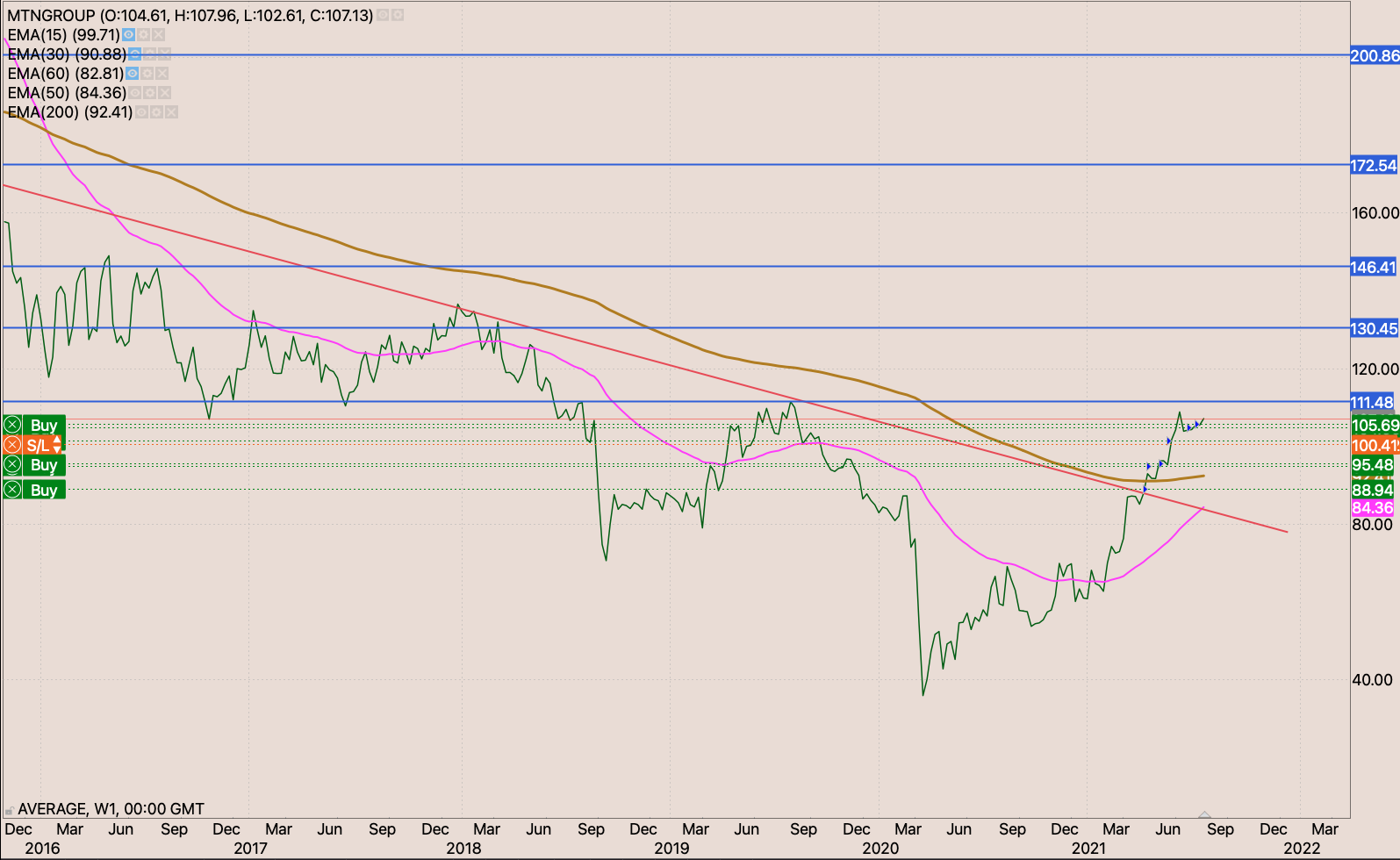Open settings gear for EMA(200) indicator
The height and width of the screenshot is (860, 1400).
point(156,112)
